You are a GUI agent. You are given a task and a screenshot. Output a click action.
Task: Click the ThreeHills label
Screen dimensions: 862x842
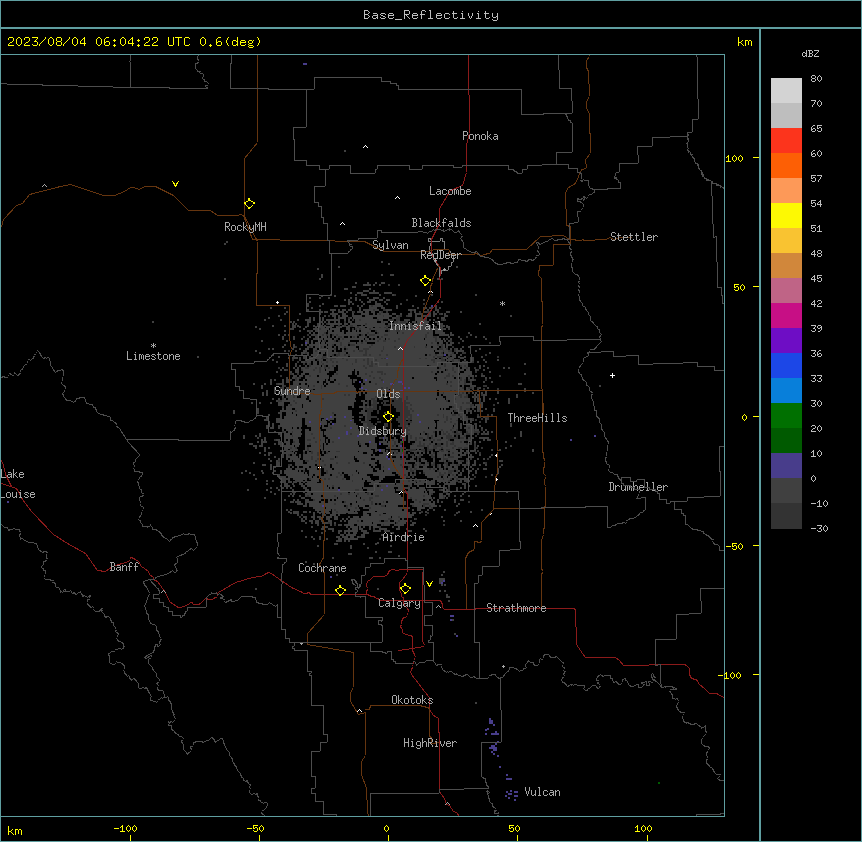click(537, 418)
